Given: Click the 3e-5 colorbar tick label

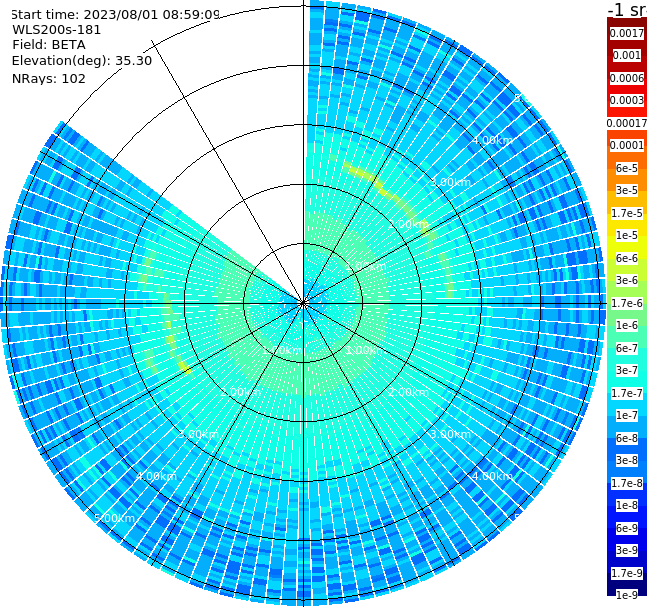Looking at the screenshot, I should point(627,190).
